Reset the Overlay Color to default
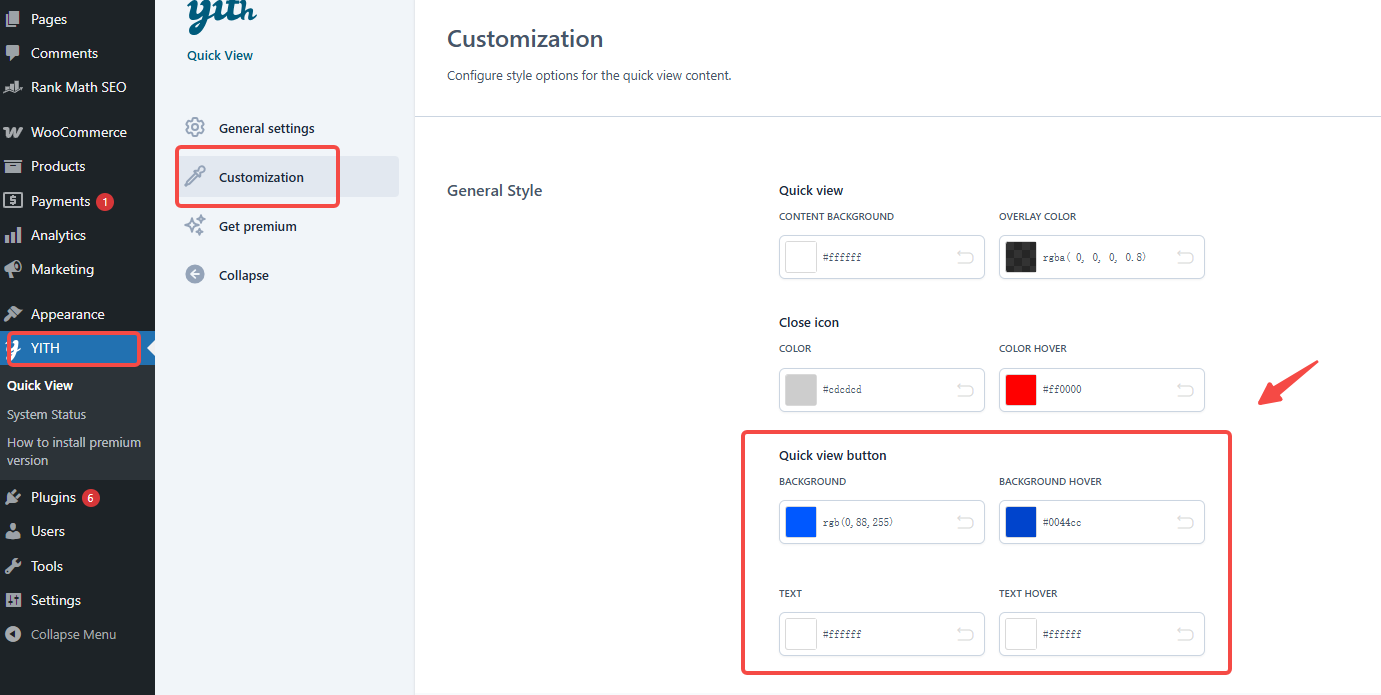This screenshot has height=695, width=1381. (x=1185, y=257)
